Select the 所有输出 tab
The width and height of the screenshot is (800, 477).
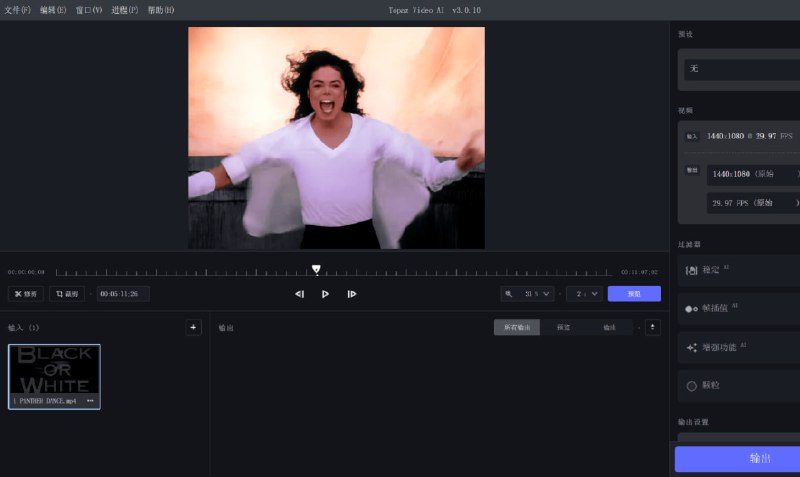click(517, 327)
